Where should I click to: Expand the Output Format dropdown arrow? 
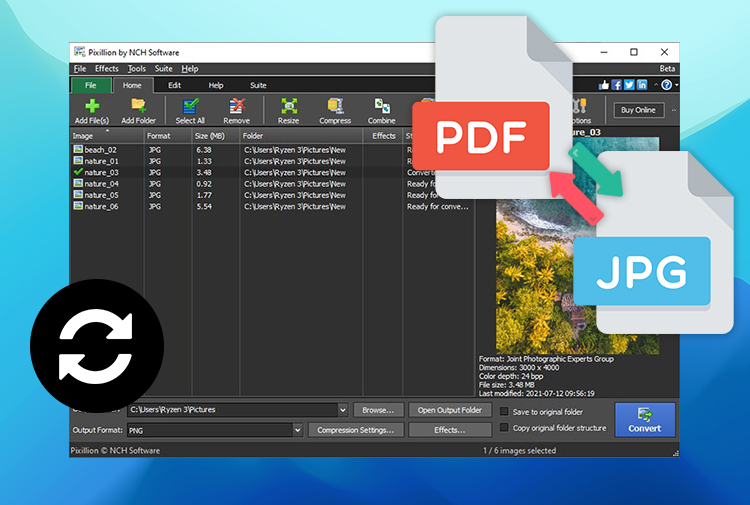tap(298, 430)
